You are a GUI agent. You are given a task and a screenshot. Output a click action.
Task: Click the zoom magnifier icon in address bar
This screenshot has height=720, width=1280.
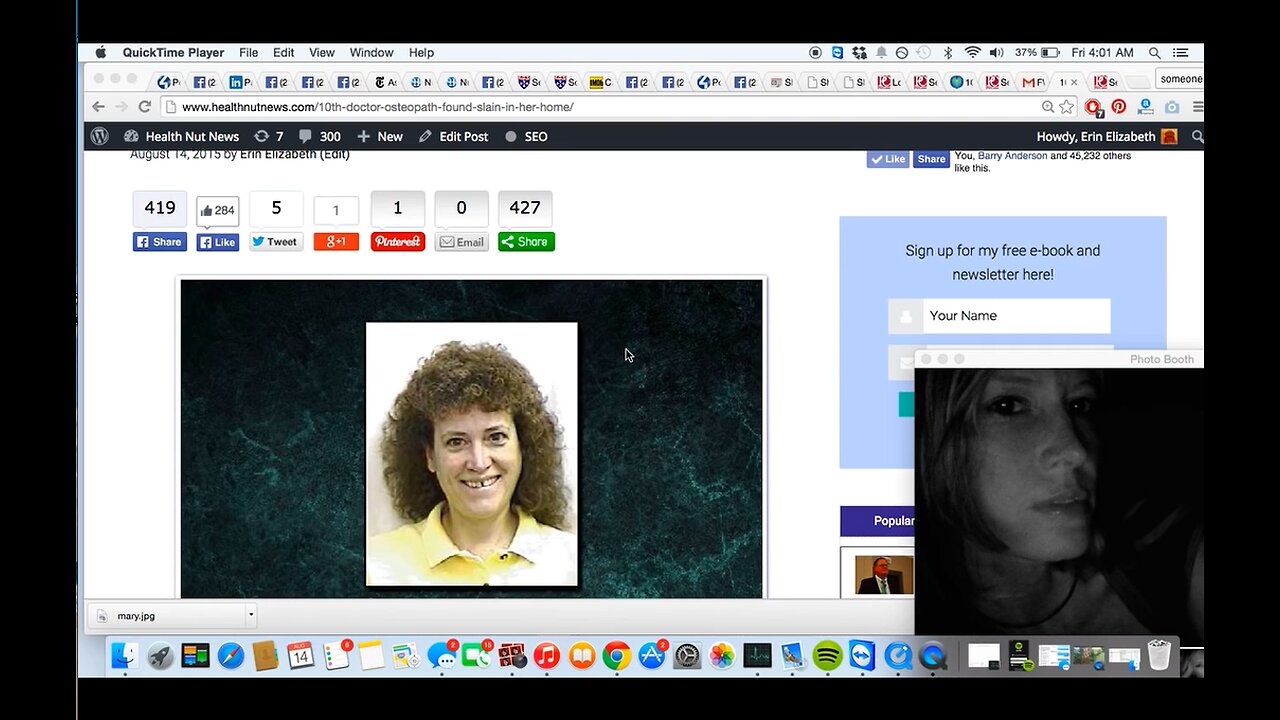pos(1047,107)
